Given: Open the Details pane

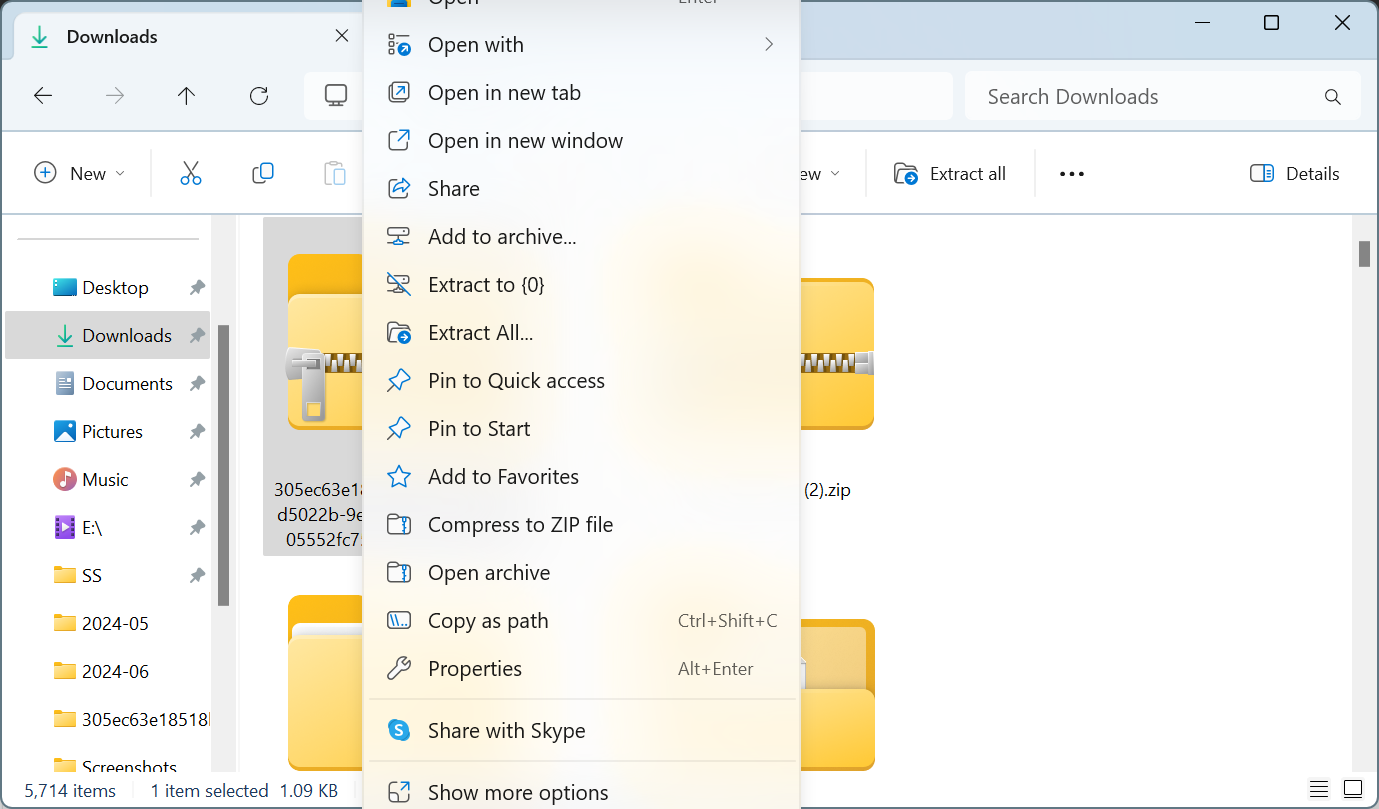Looking at the screenshot, I should (1294, 173).
